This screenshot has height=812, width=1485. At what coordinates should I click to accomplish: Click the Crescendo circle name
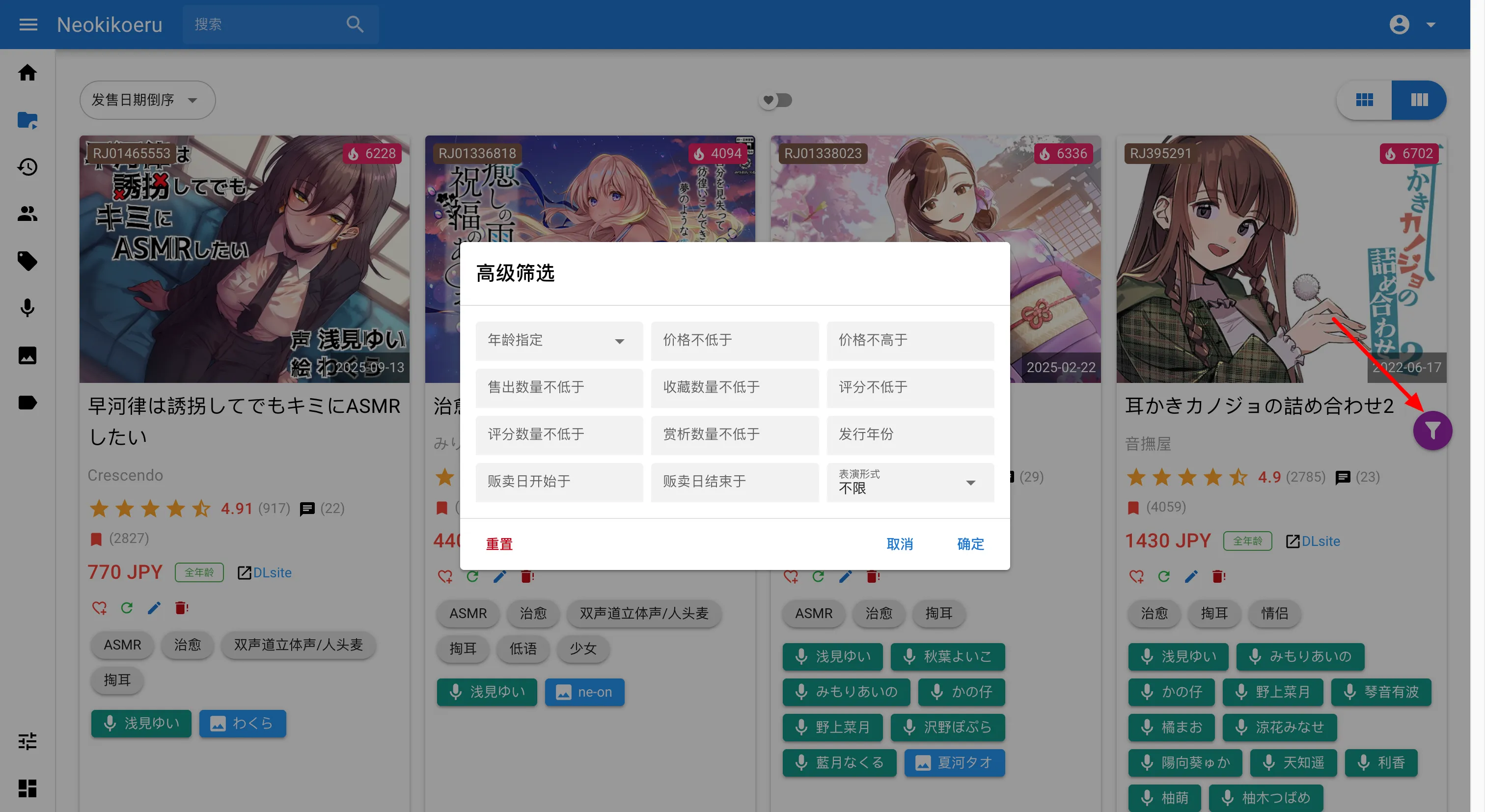coord(125,475)
